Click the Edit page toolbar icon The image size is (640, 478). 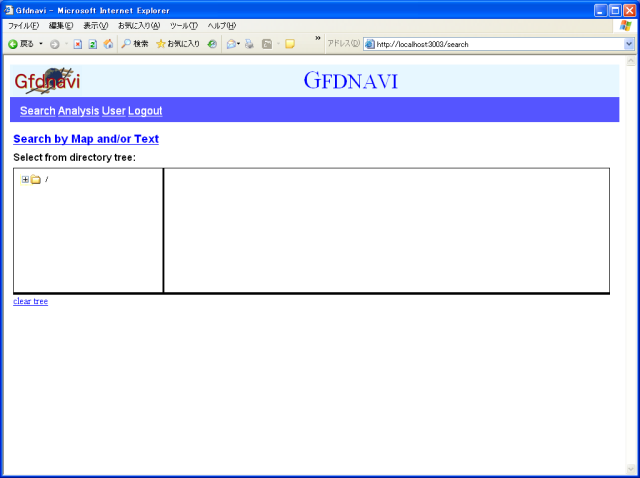click(267, 44)
